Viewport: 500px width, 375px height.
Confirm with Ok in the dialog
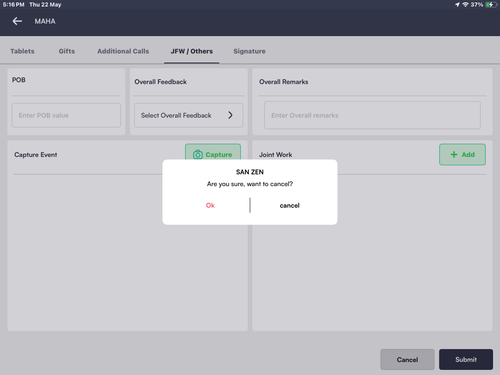210,205
